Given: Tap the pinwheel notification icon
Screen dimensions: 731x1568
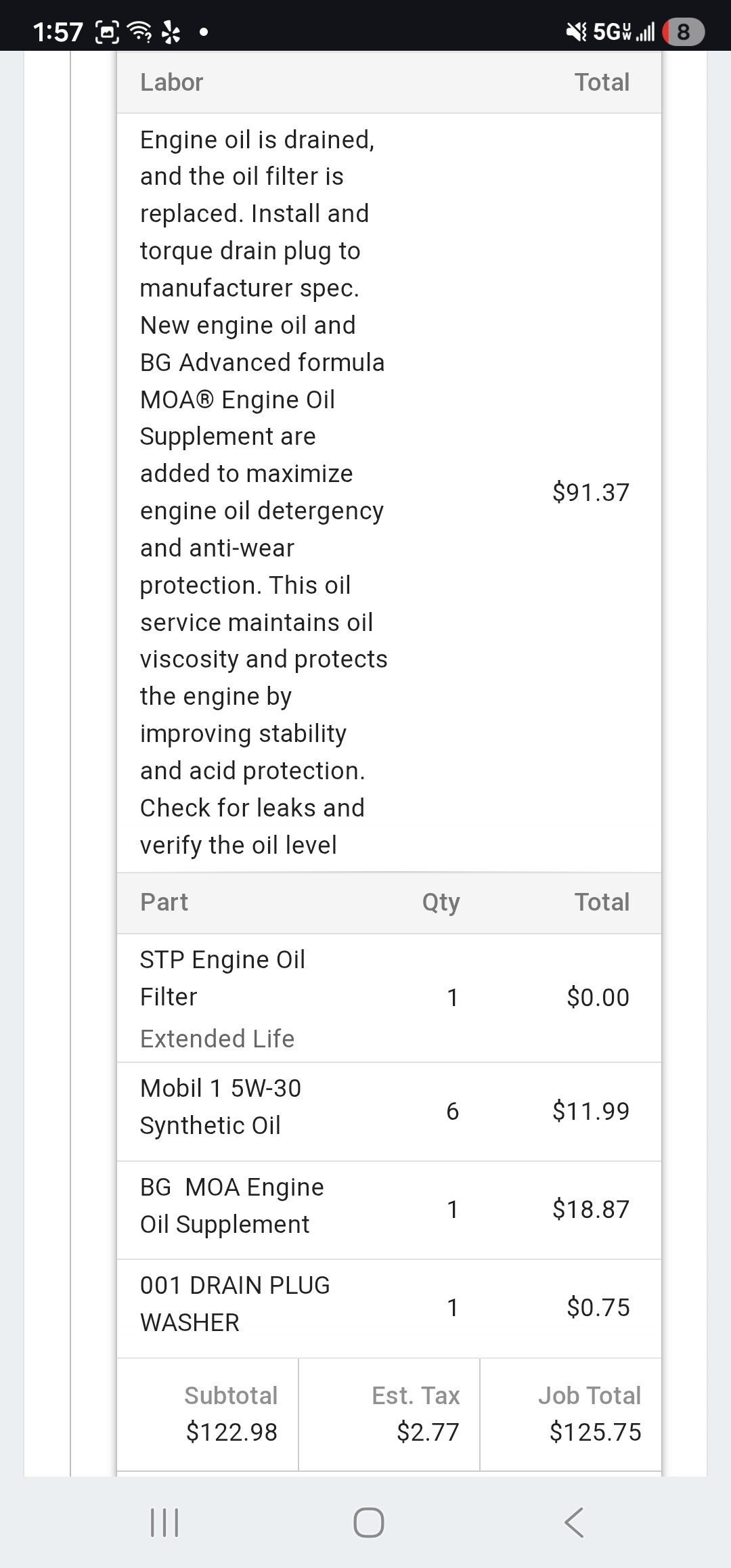Looking at the screenshot, I should coord(171,31).
